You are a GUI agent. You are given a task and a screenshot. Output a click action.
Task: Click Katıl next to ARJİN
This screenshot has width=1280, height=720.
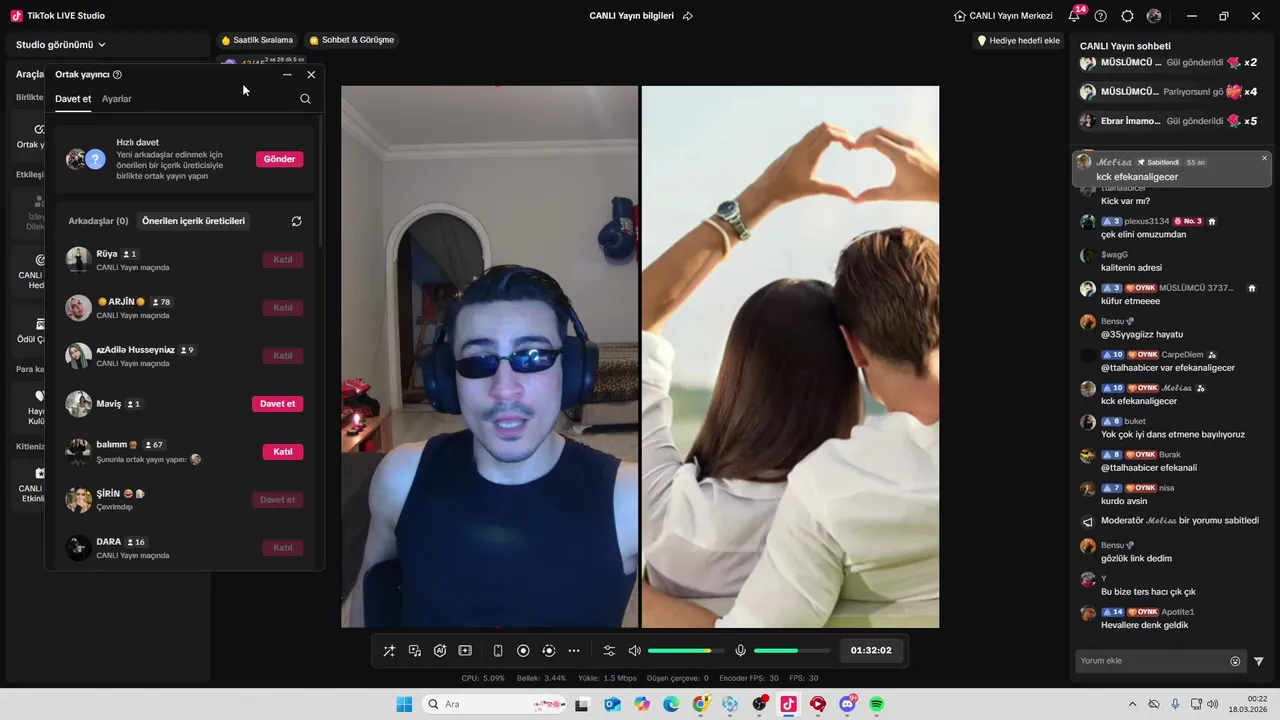pos(283,308)
